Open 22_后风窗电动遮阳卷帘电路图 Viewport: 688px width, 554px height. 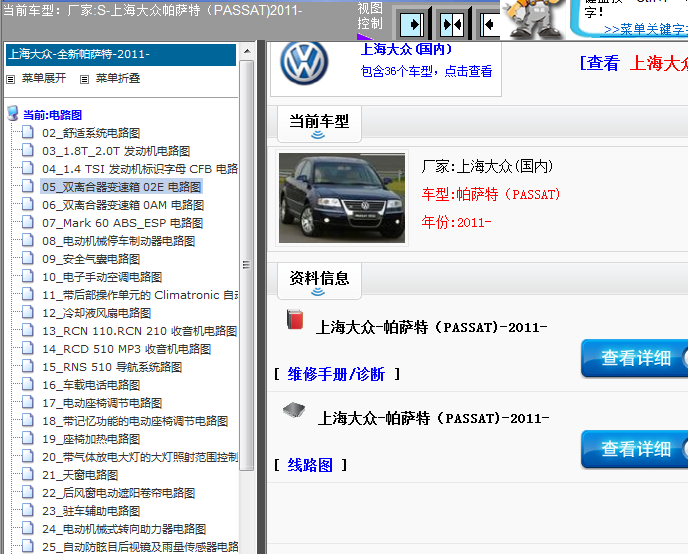[x=118, y=493]
